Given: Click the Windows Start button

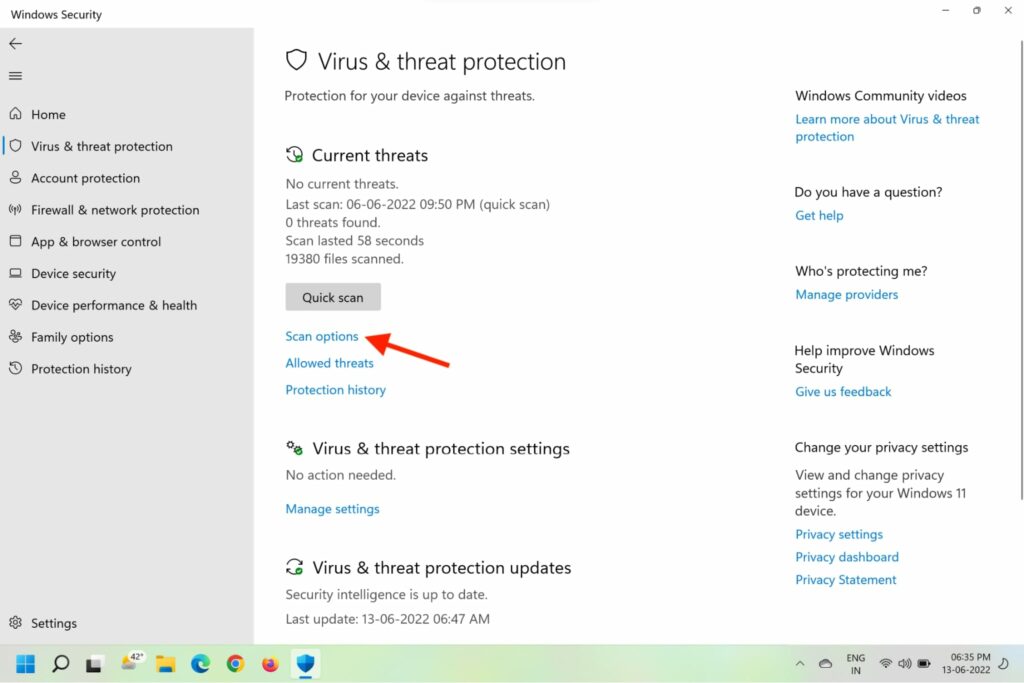Looking at the screenshot, I should pos(25,663).
